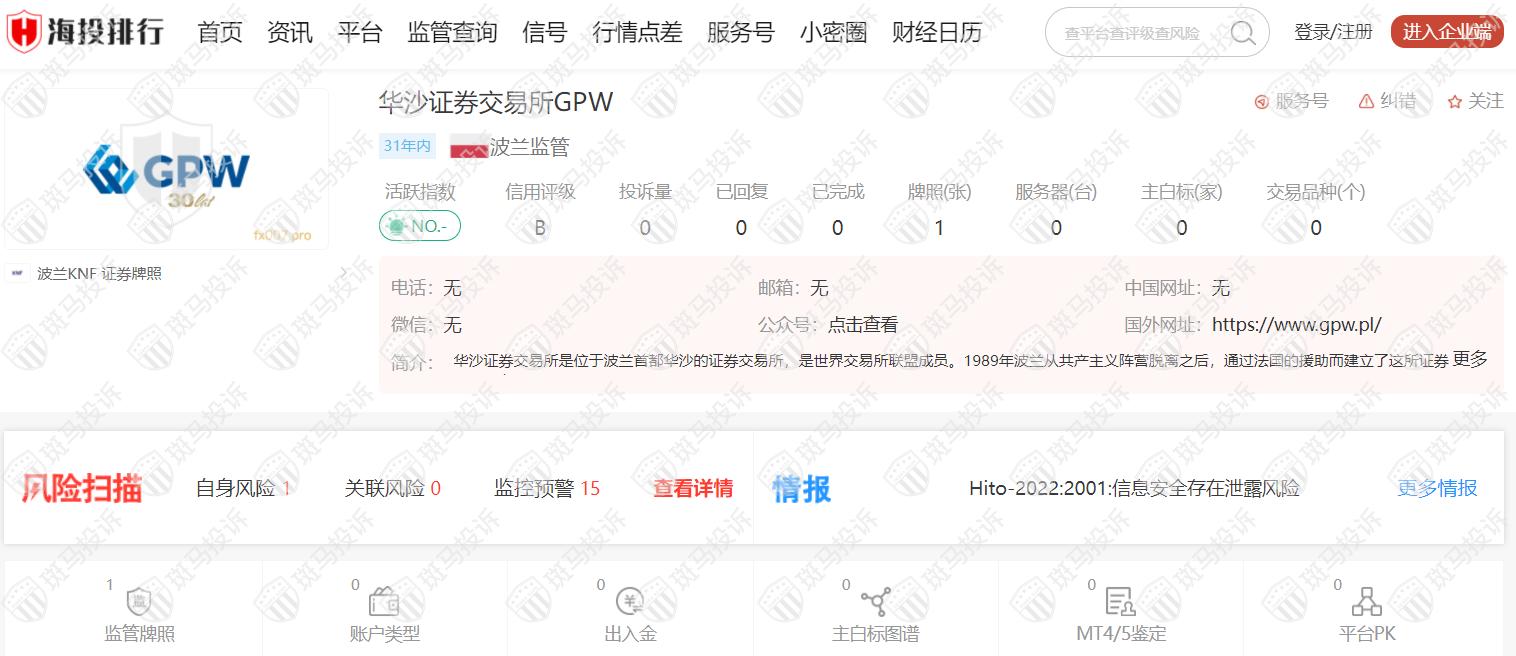Open the 账户类型 wallet icon
The height and width of the screenshot is (656, 1516).
[385, 601]
